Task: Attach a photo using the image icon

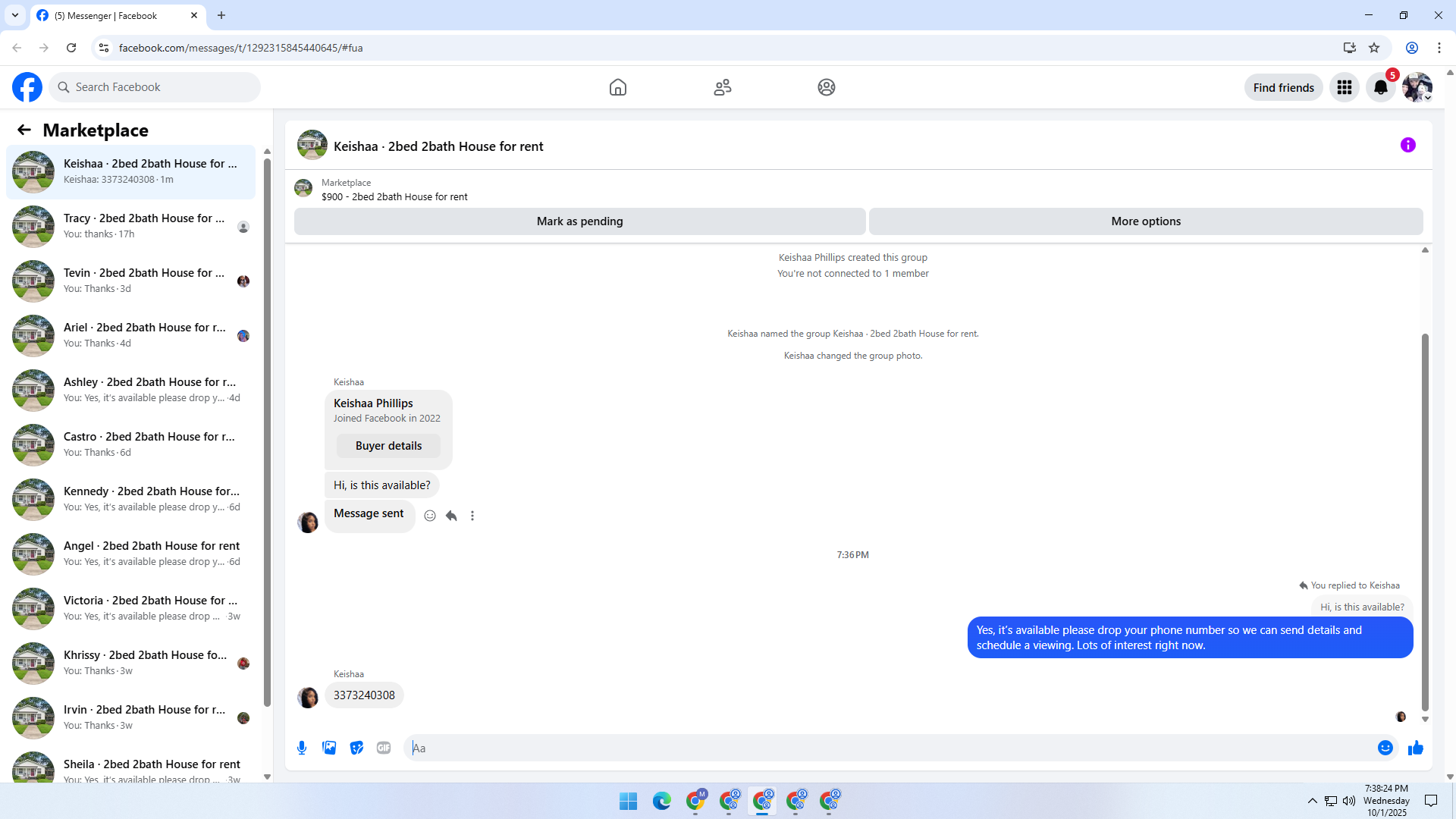Action: click(329, 748)
